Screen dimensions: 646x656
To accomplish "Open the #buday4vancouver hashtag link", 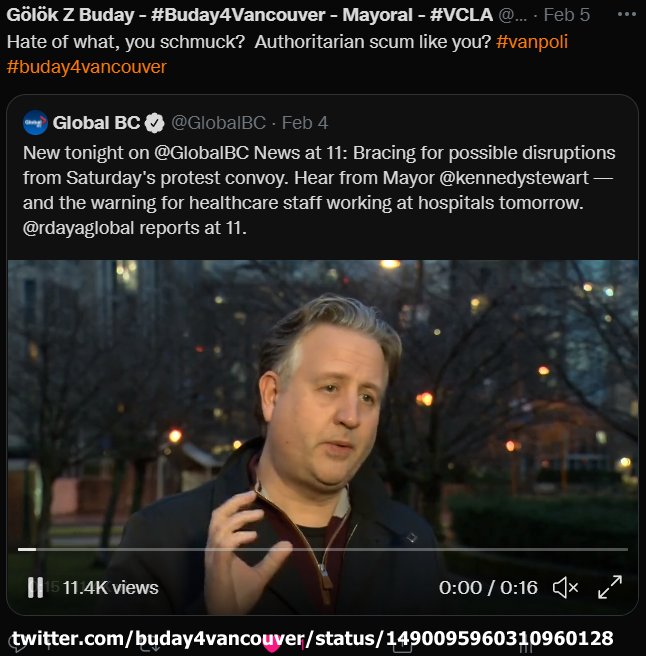I will [x=87, y=67].
